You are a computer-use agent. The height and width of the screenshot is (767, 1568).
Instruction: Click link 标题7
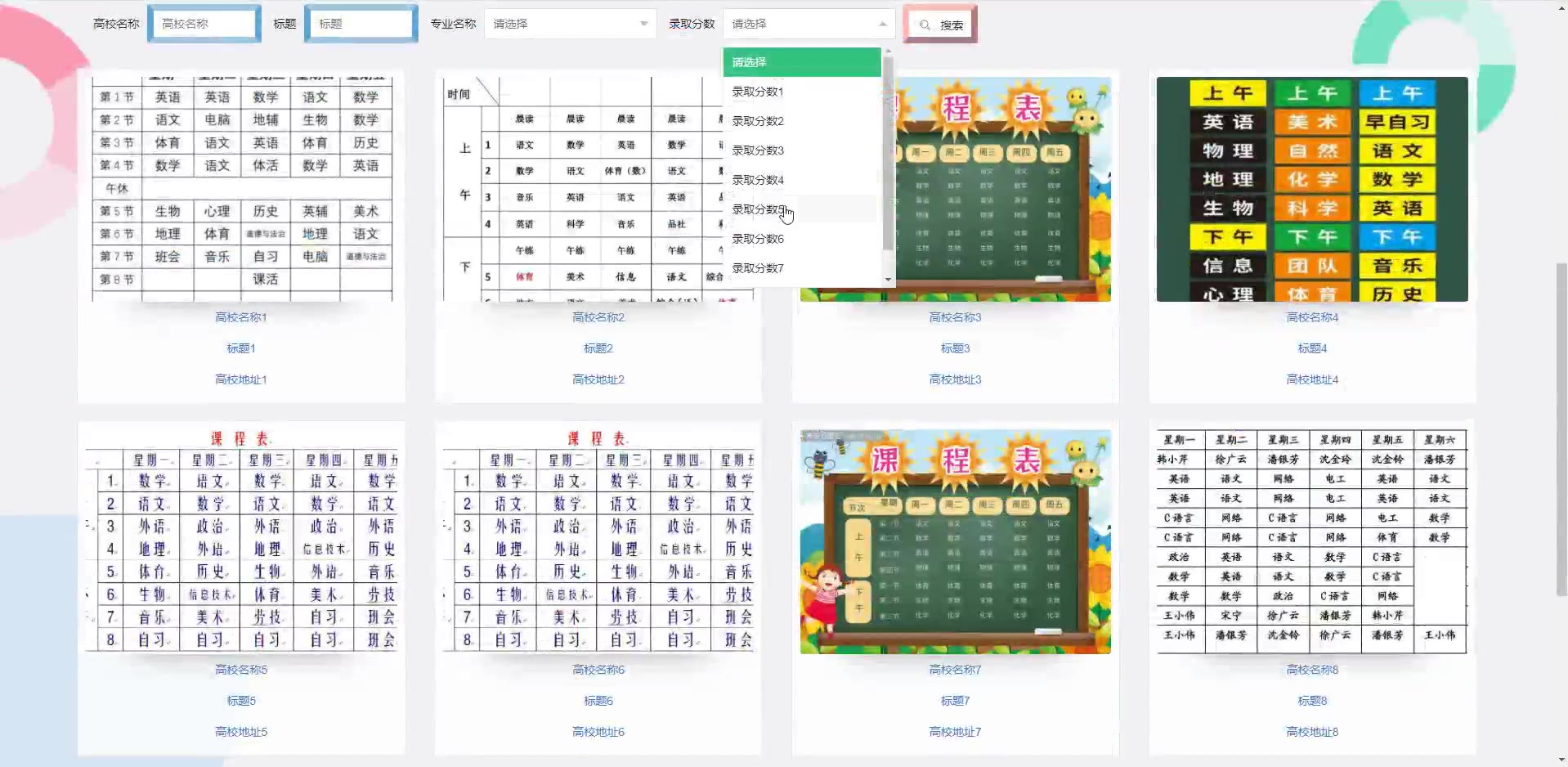tap(955, 701)
